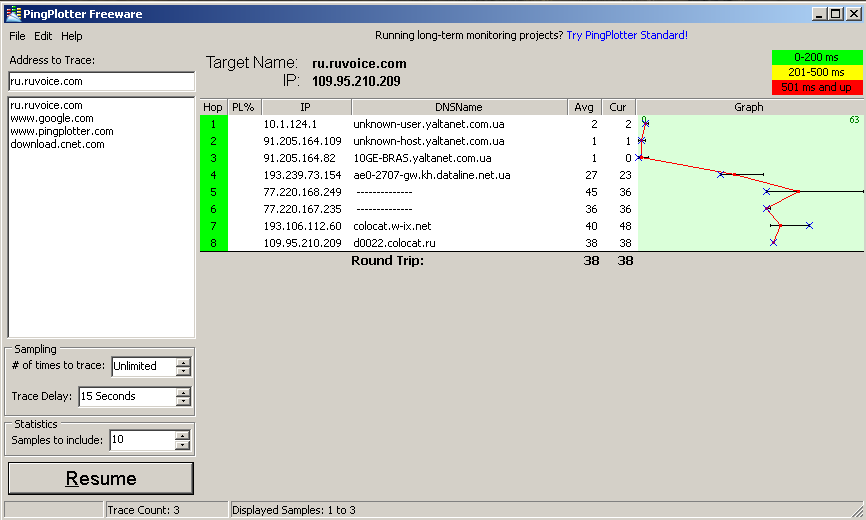Select the green hop 8 cell
Viewport: 866px width, 520px height.
(x=214, y=243)
